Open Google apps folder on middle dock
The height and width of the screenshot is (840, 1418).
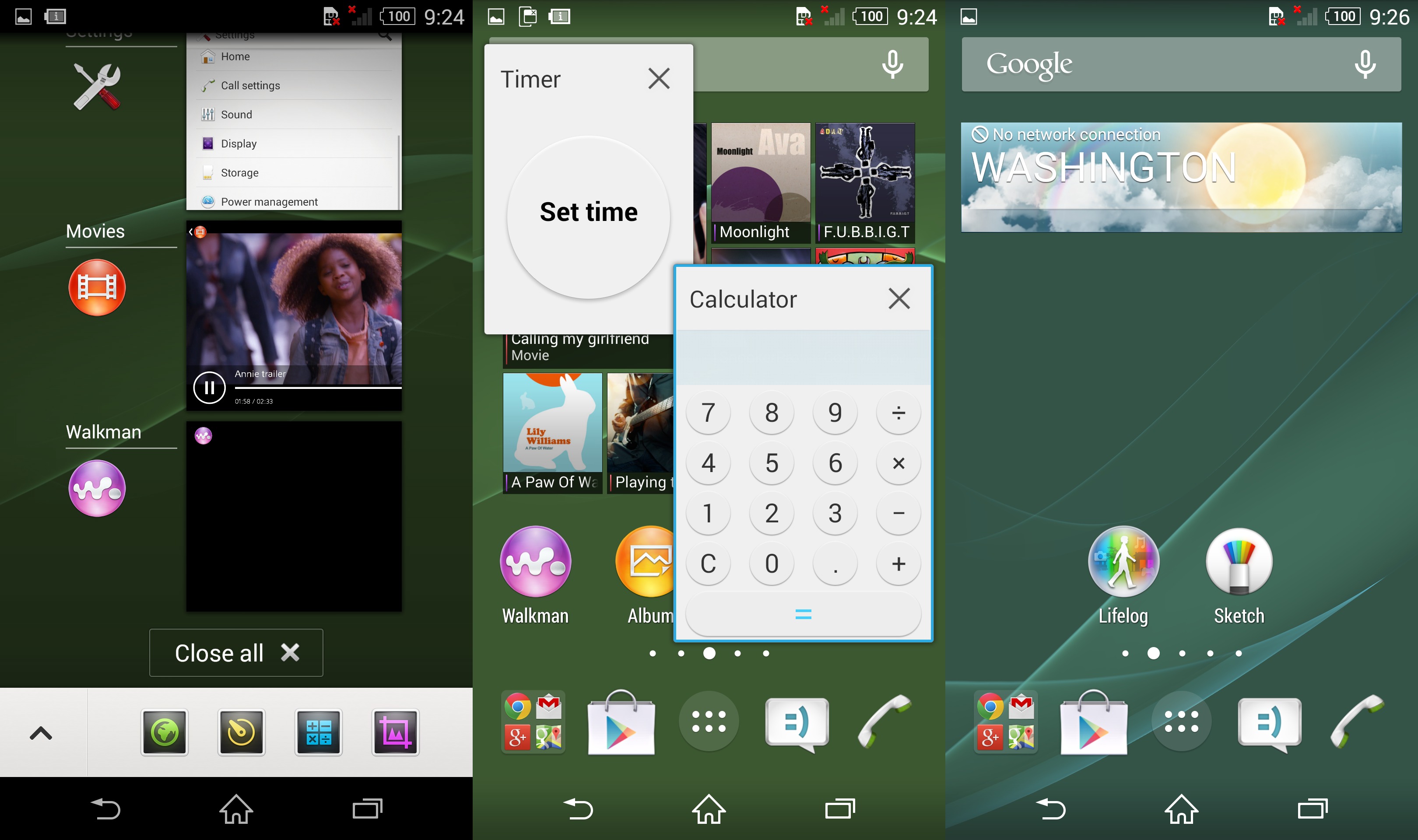point(533,722)
